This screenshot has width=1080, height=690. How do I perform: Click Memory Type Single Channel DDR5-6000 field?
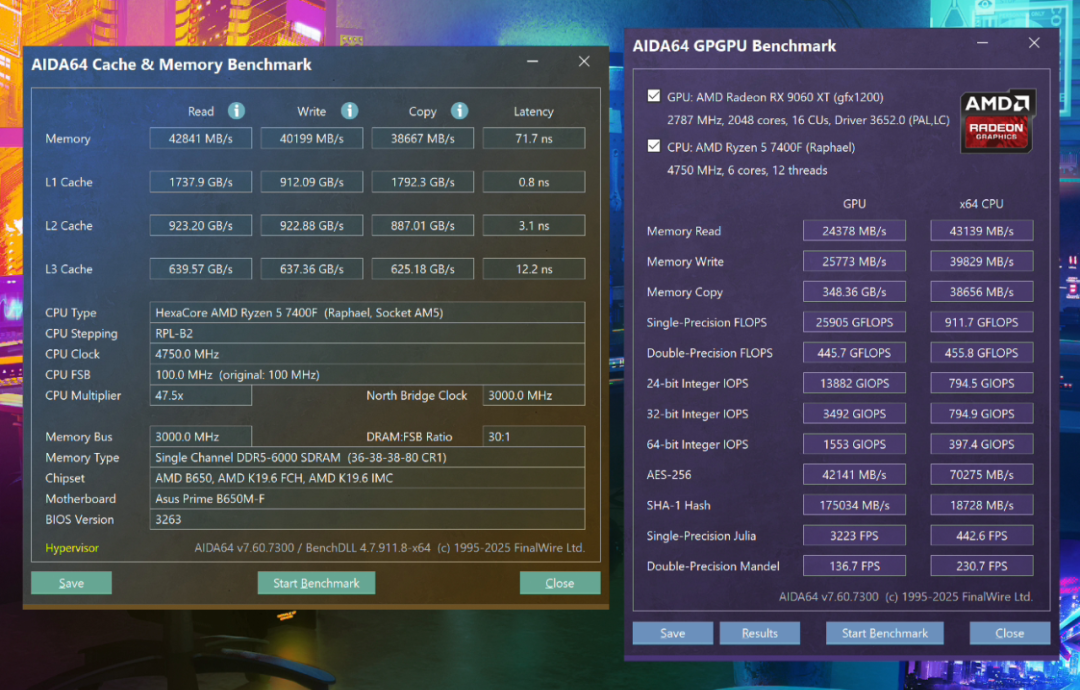pyautogui.click(x=367, y=457)
